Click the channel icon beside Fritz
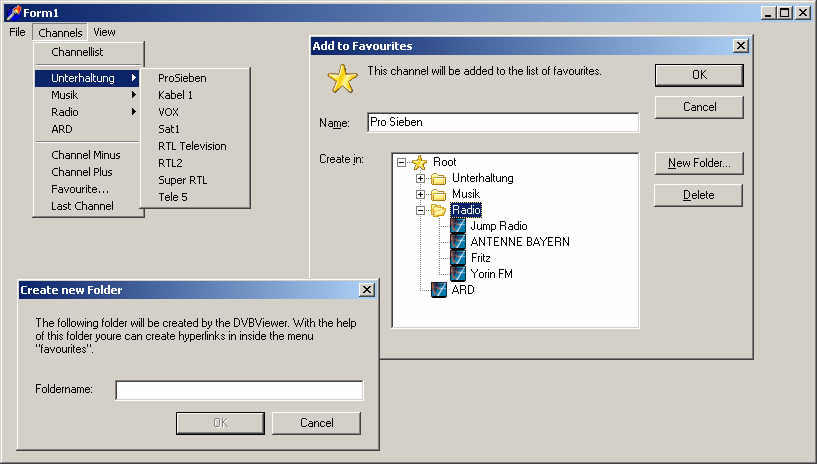 [457, 258]
